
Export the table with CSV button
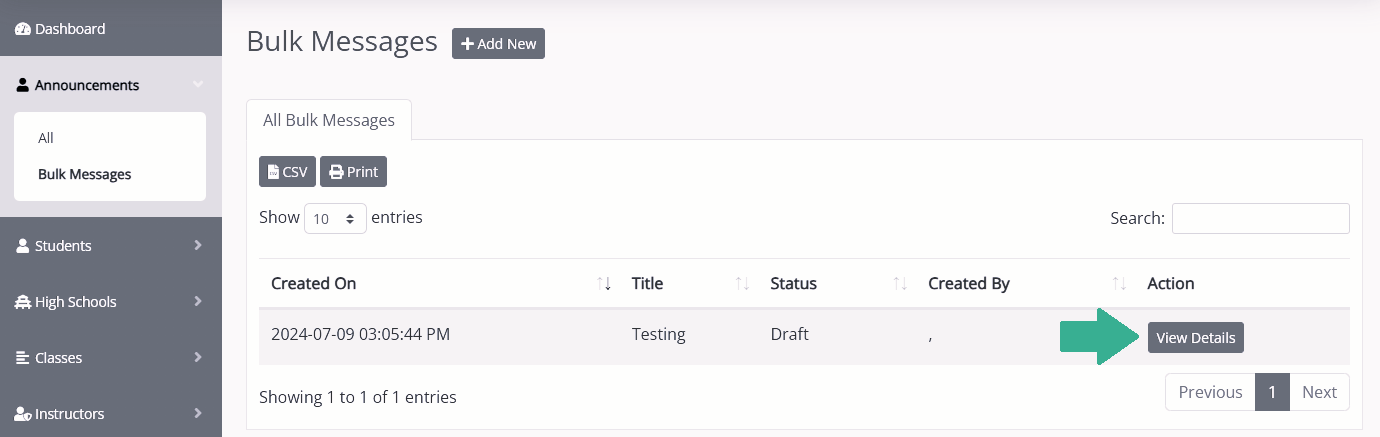[x=287, y=172]
